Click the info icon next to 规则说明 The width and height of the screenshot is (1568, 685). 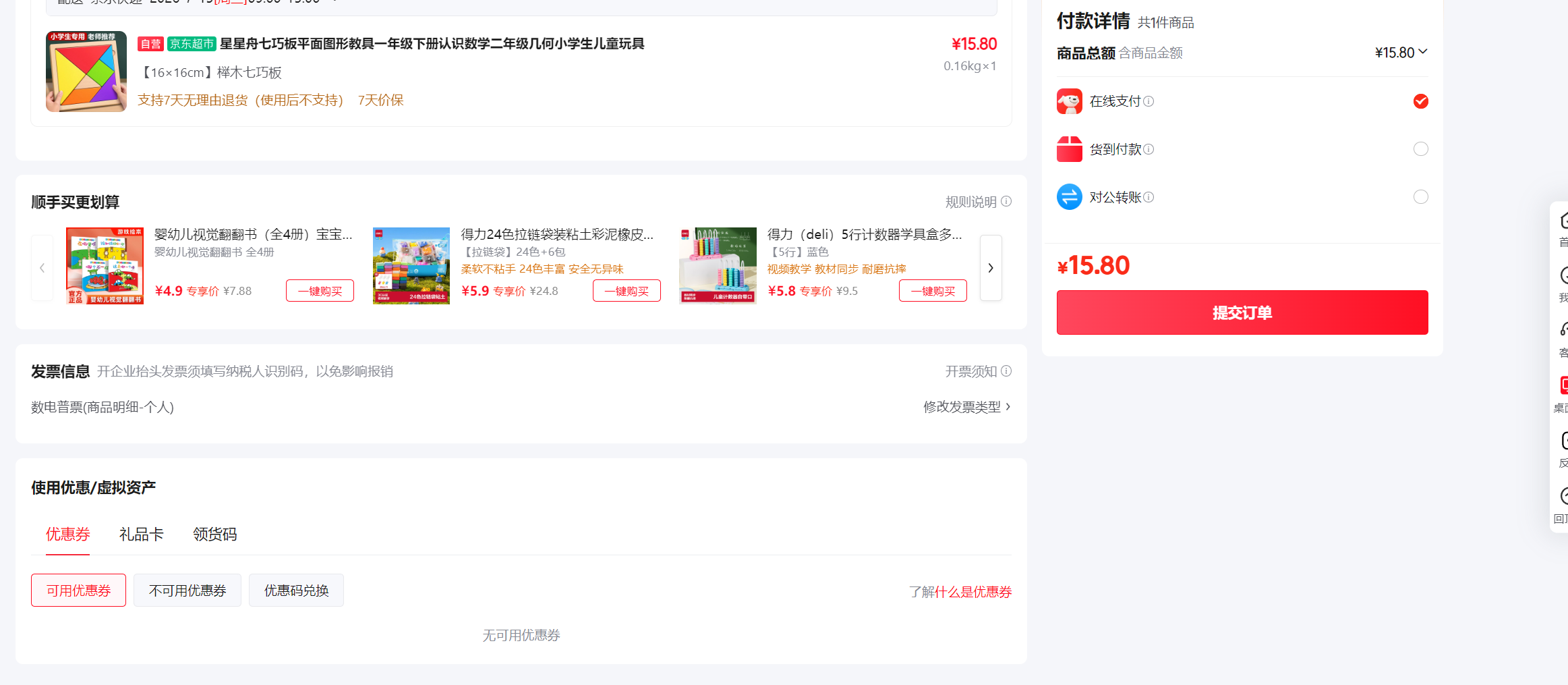click(x=1006, y=201)
